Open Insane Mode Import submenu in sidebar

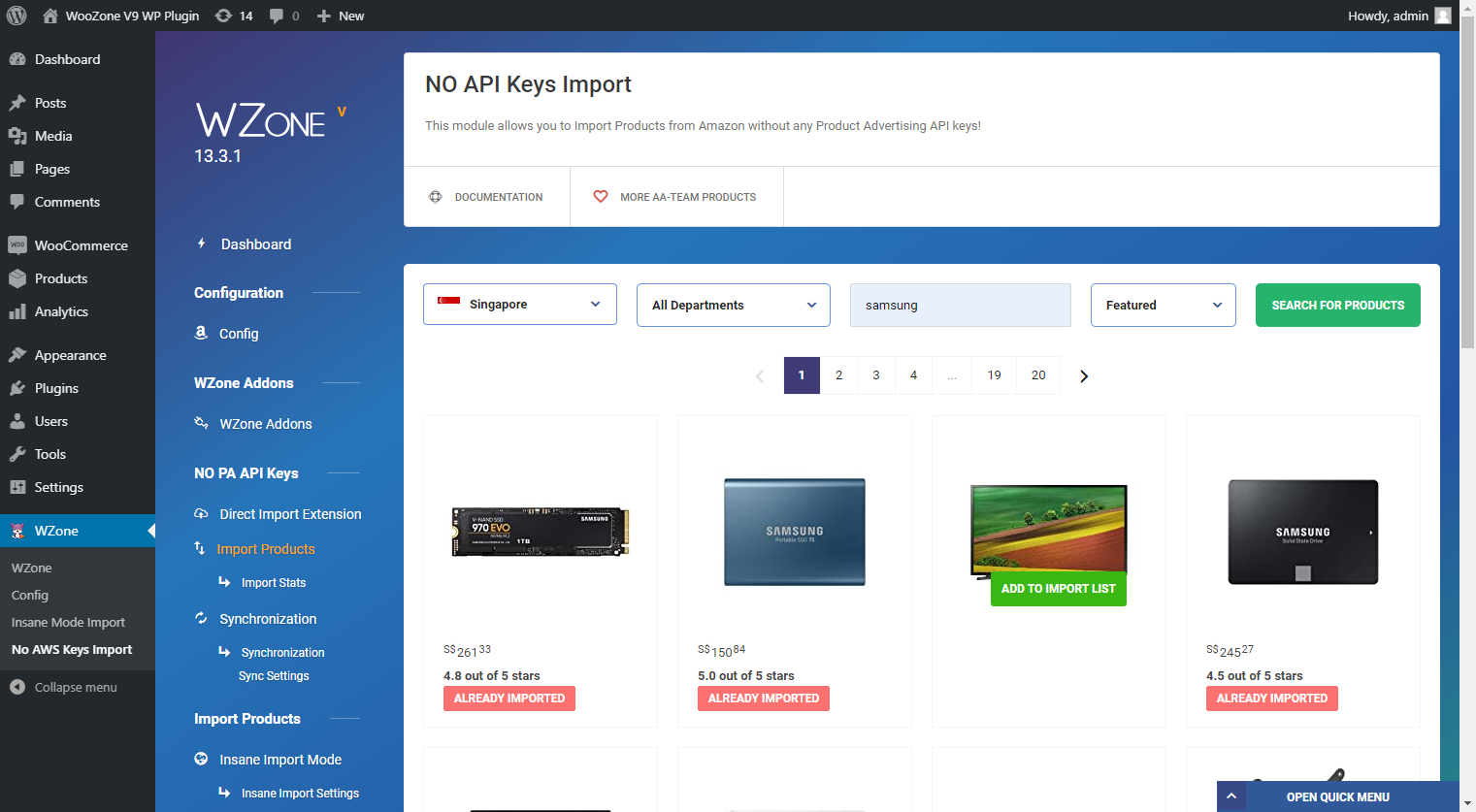click(68, 623)
